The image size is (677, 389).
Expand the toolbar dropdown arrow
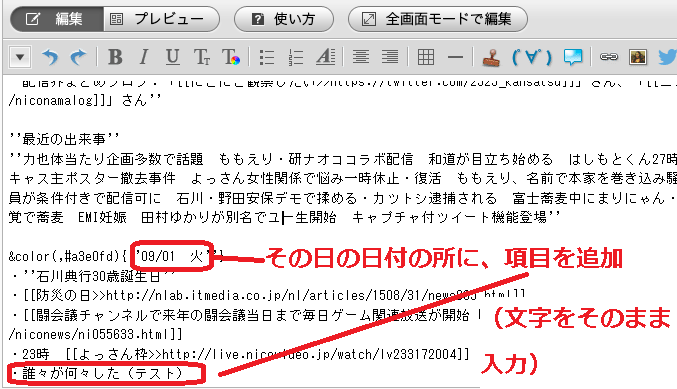[20, 57]
